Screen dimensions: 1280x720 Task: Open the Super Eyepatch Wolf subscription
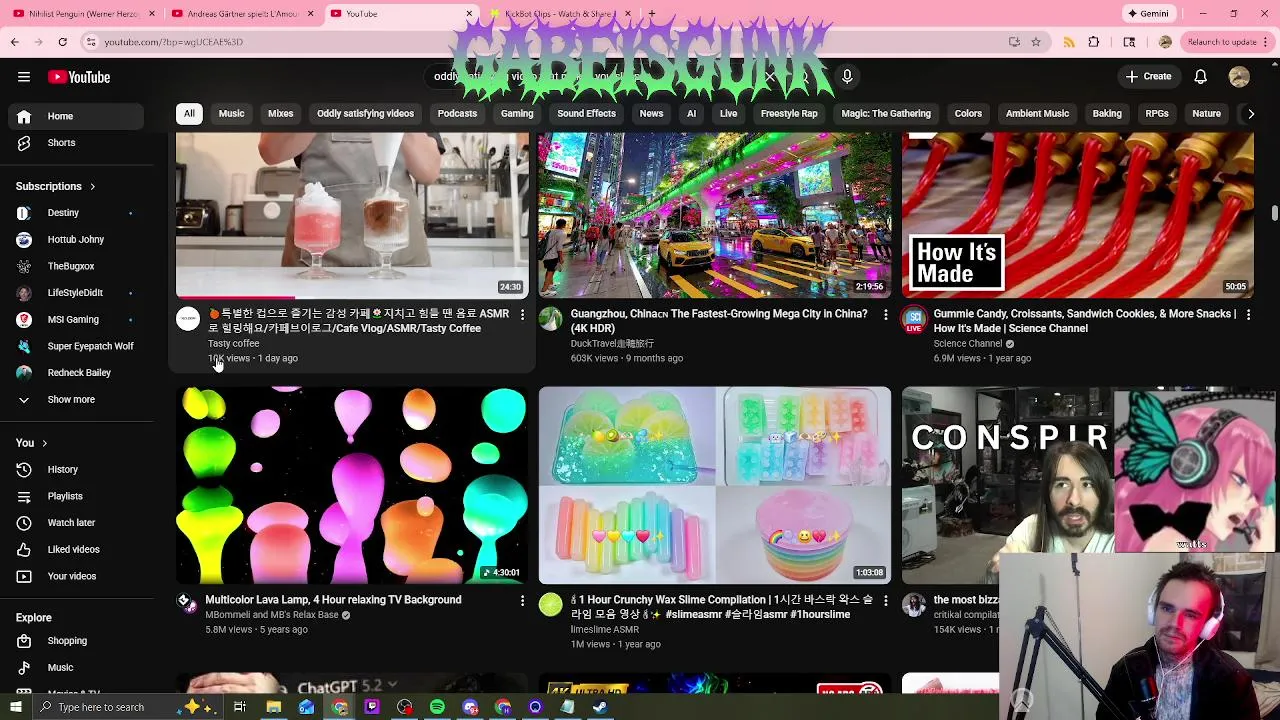76,346
